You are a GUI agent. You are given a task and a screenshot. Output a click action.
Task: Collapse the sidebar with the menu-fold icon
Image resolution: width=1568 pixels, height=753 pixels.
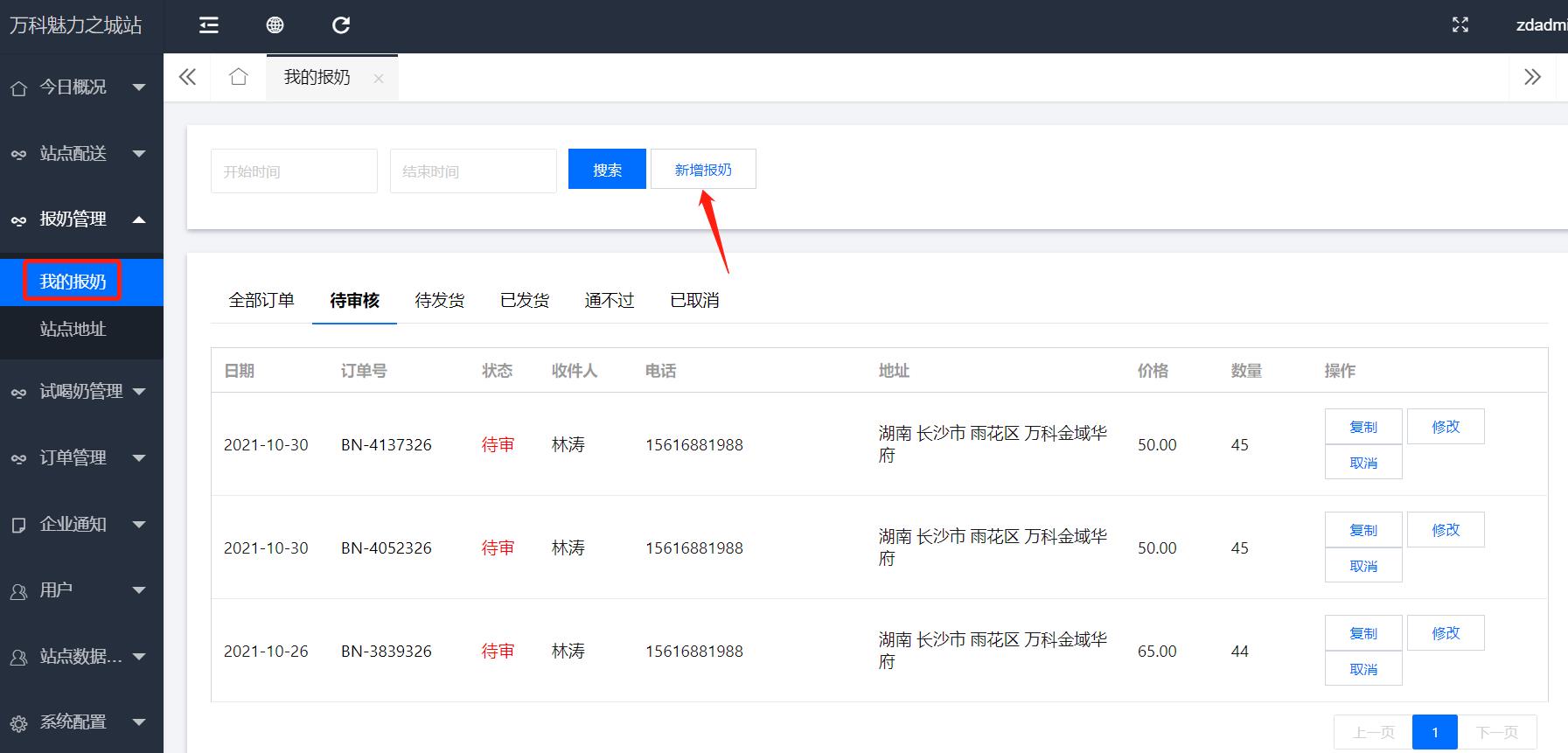pyautogui.click(x=208, y=25)
